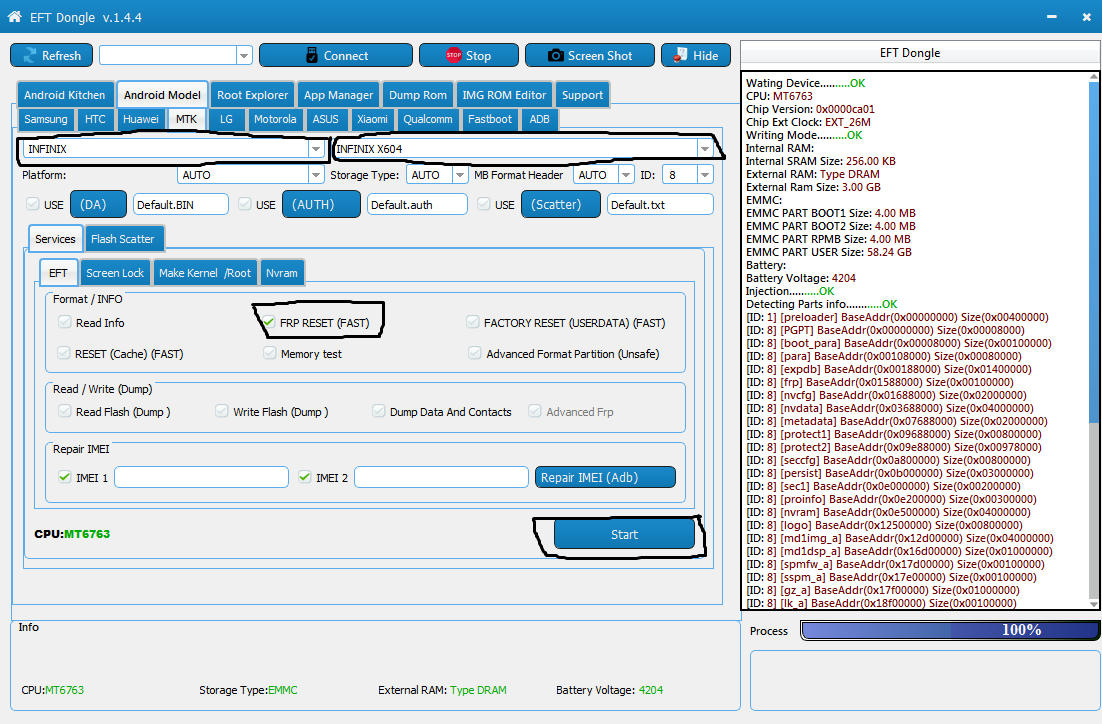
Task: Click the (AUTH) button
Action: coord(321,205)
